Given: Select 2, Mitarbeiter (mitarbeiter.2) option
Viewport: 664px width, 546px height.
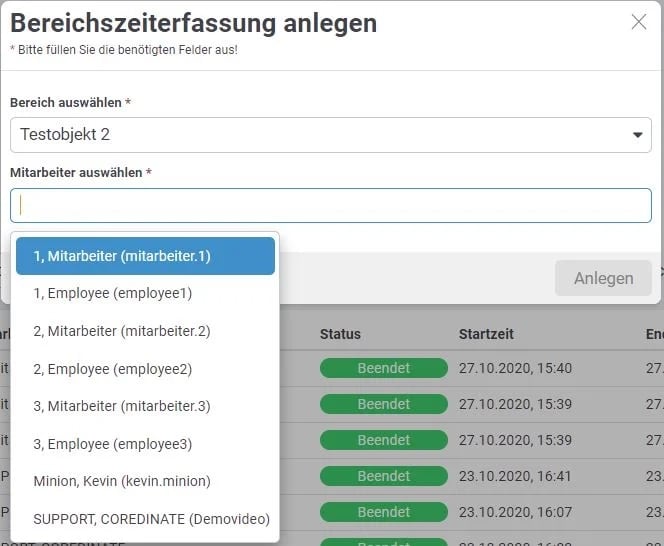Looking at the screenshot, I should coord(145,331).
